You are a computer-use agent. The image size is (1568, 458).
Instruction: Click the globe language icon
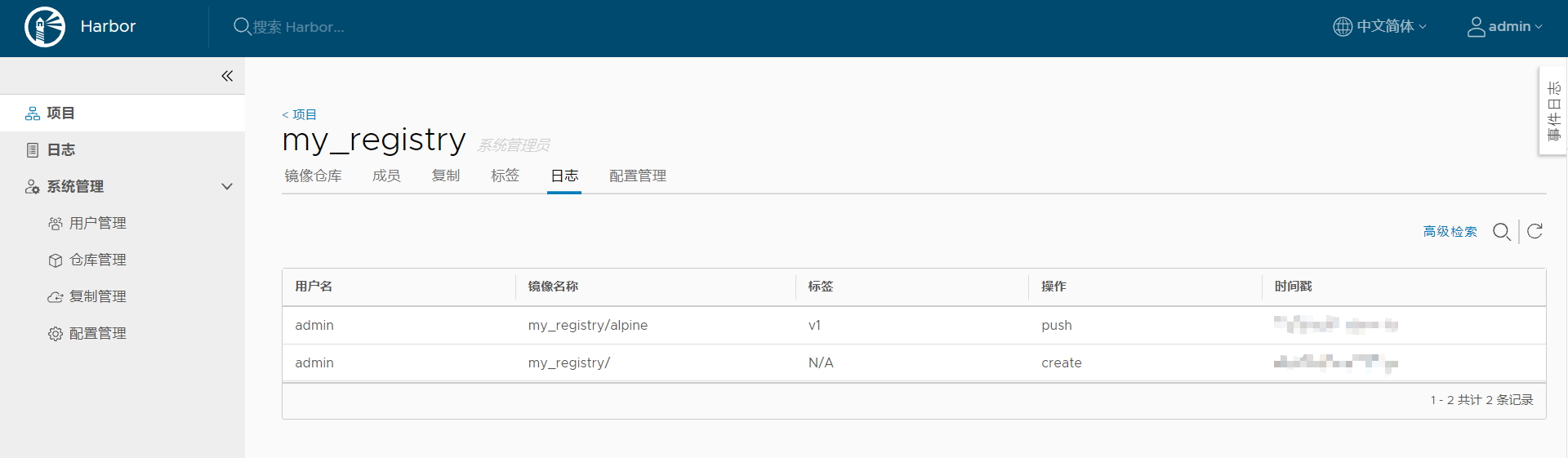pos(1343,27)
